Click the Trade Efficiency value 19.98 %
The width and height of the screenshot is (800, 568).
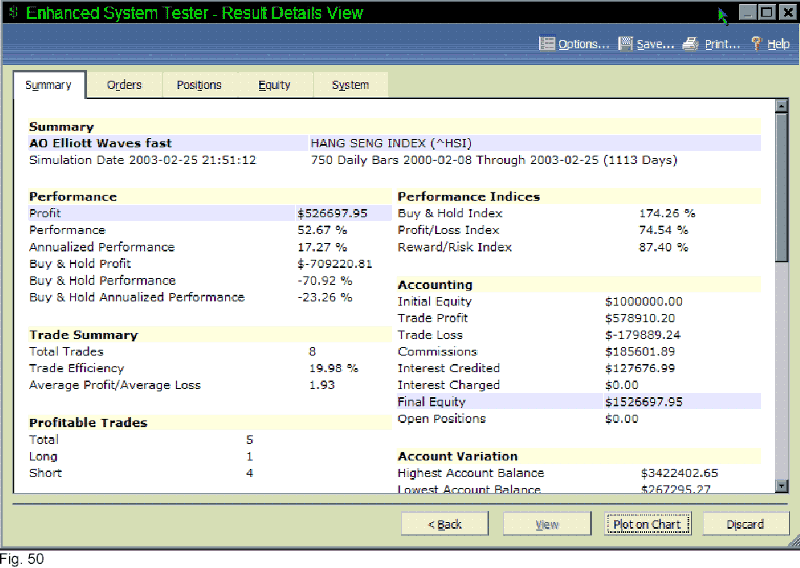pos(334,368)
